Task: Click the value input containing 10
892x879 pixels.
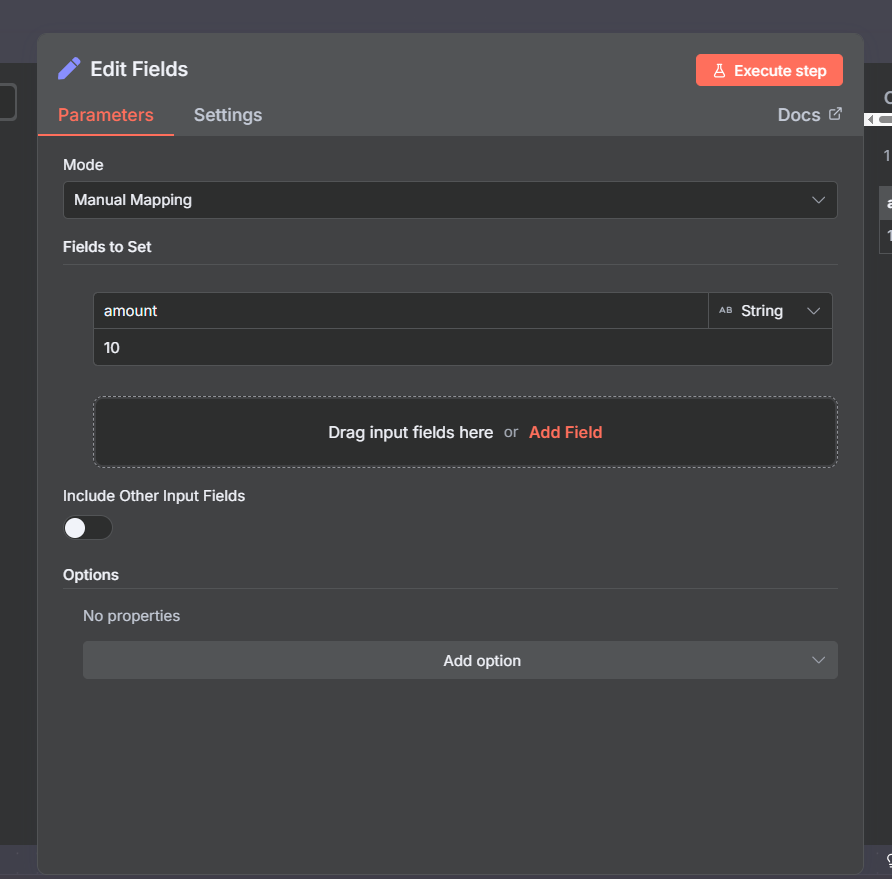Action: click(x=462, y=348)
